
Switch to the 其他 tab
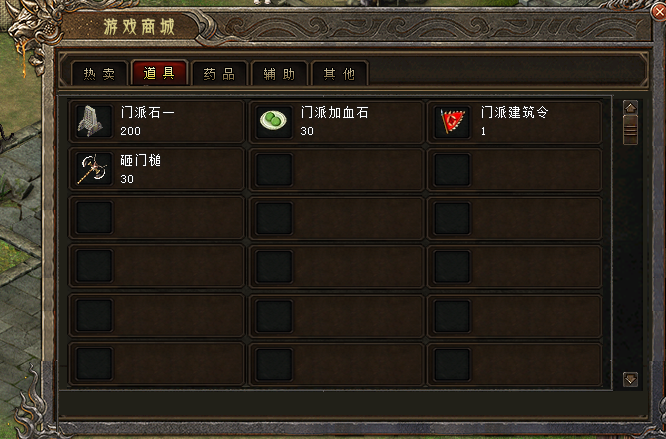[x=339, y=73]
